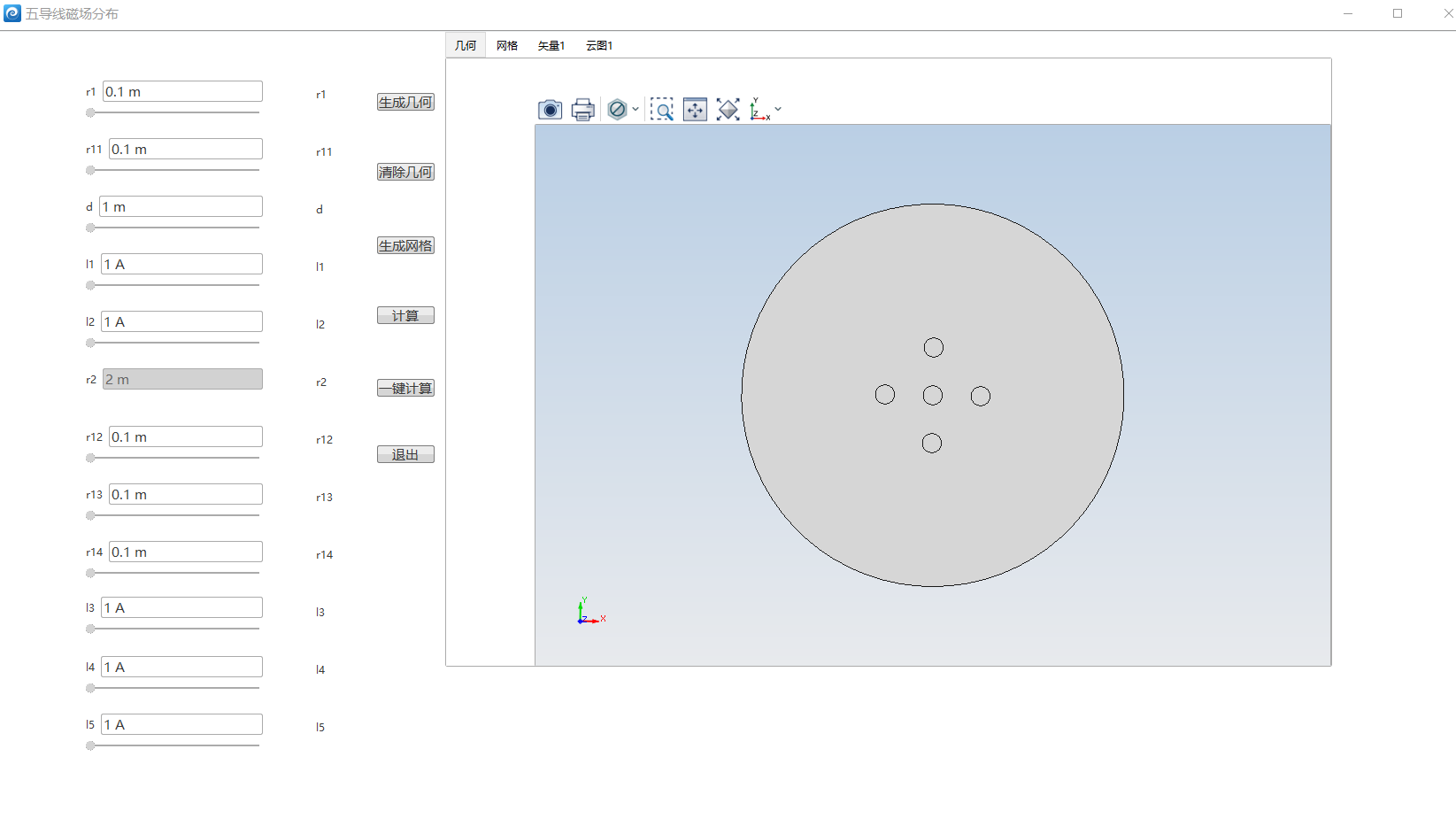
Task: Focus the I3 current input field
Action: [181, 607]
